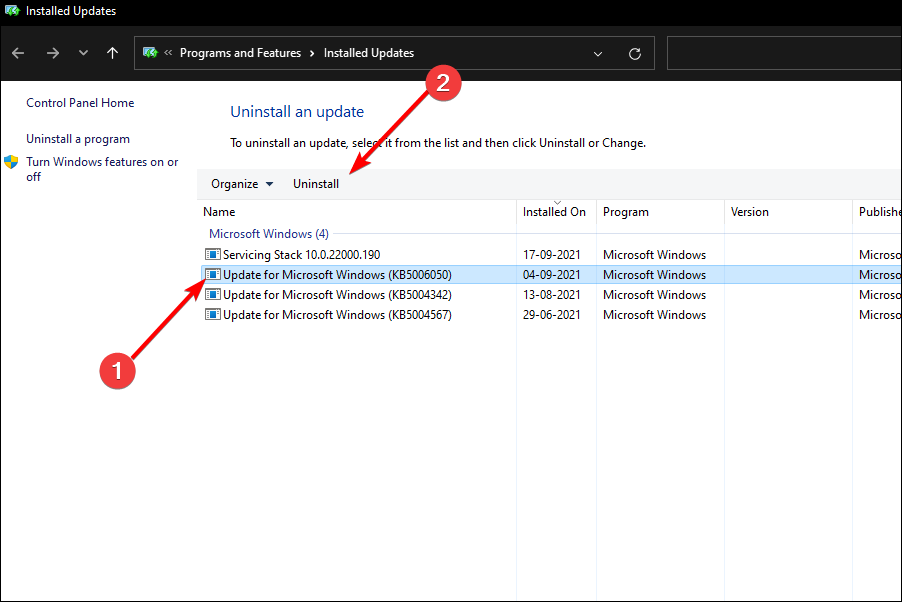This screenshot has height=602, width=902.
Task: Click the address bar Control Panel icon
Action: click(150, 53)
